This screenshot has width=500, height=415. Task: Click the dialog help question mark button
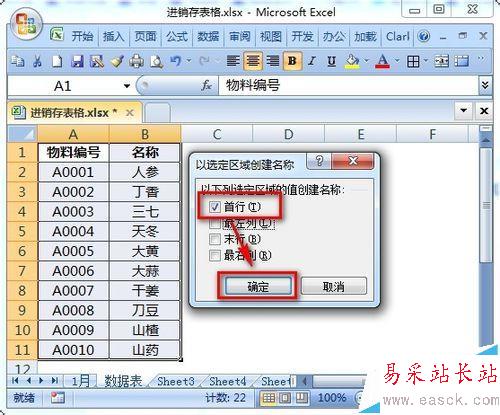[319, 161]
